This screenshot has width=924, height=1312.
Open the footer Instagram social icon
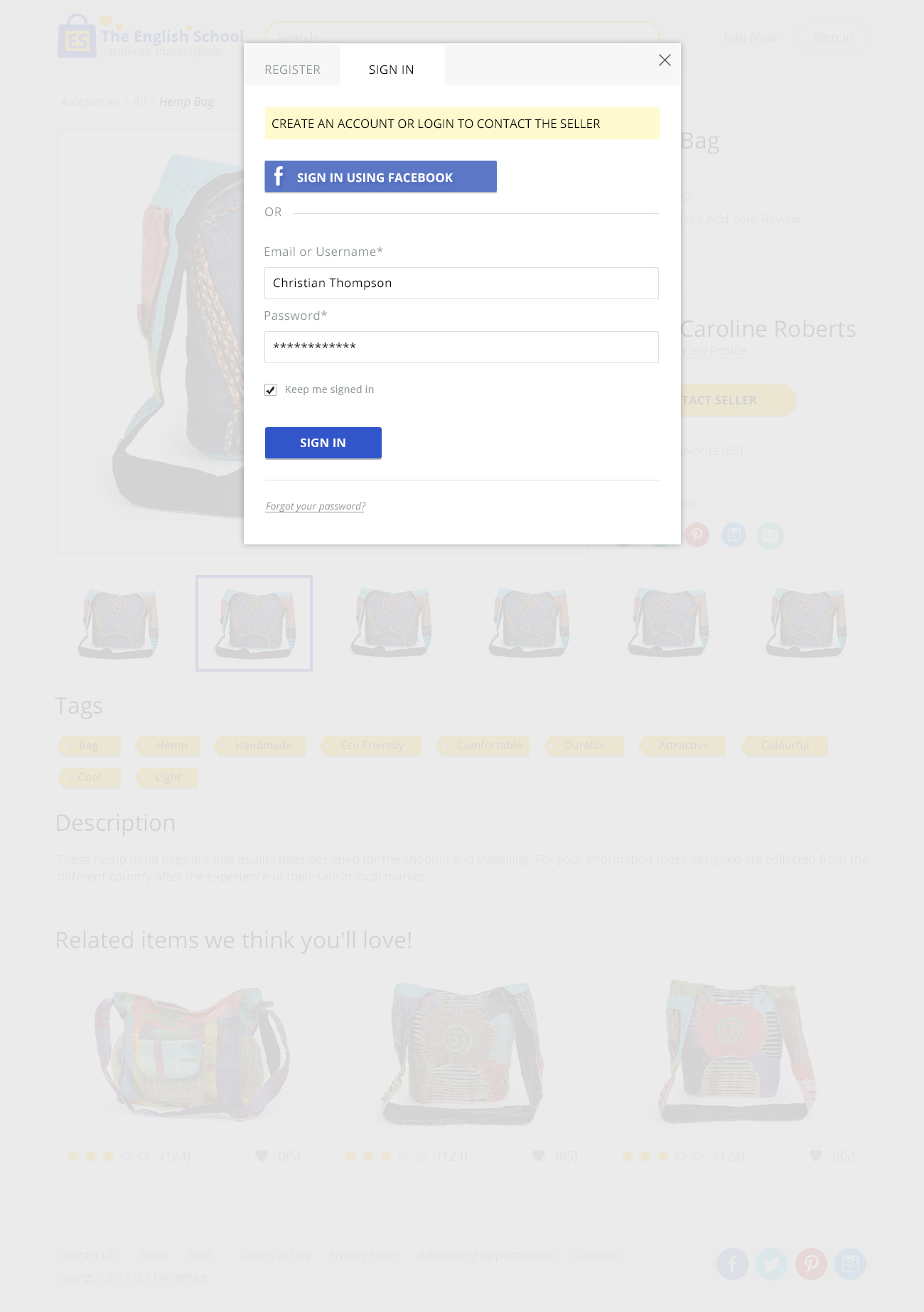click(x=851, y=1264)
